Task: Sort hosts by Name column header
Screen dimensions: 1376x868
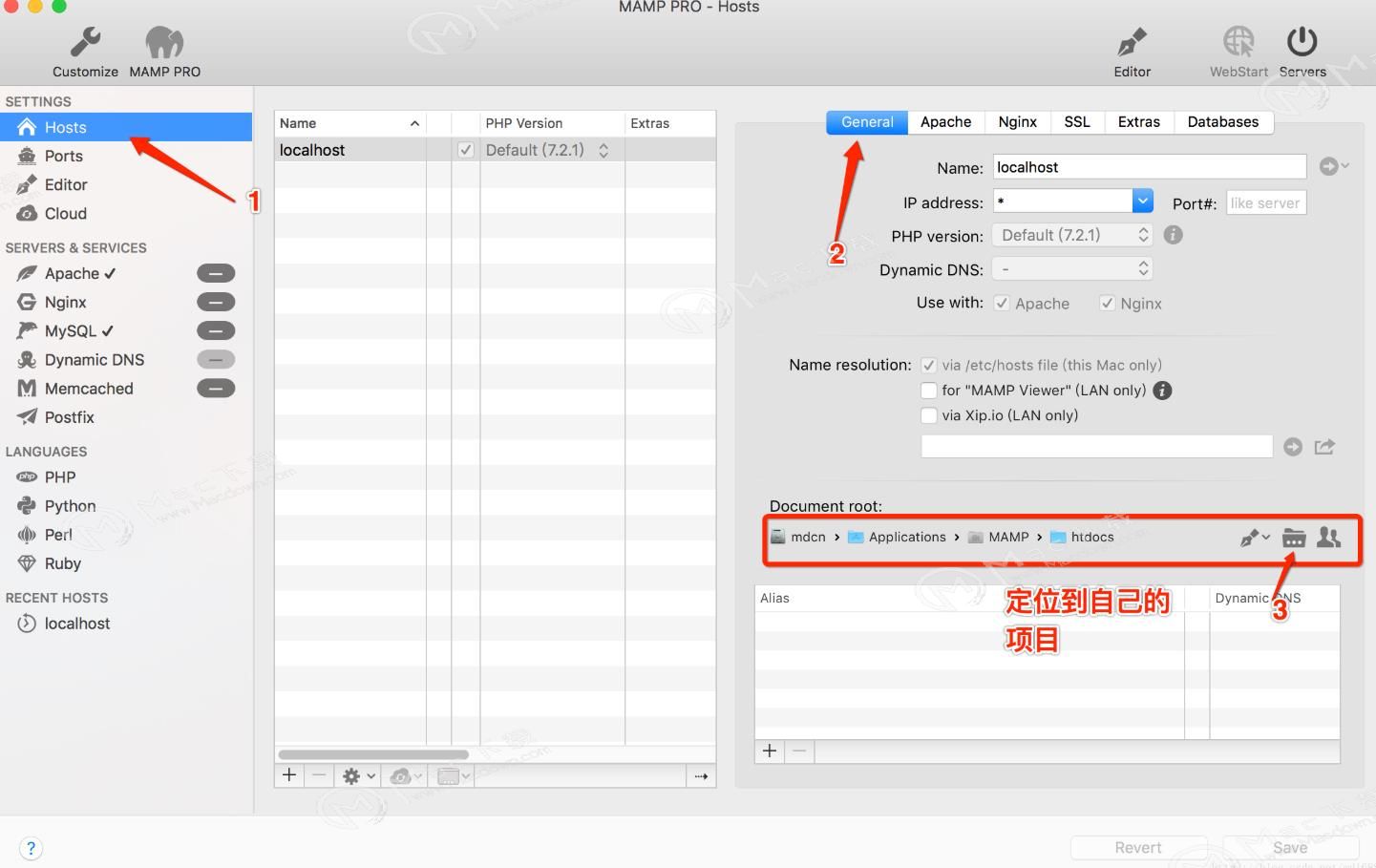Action: 349,123
